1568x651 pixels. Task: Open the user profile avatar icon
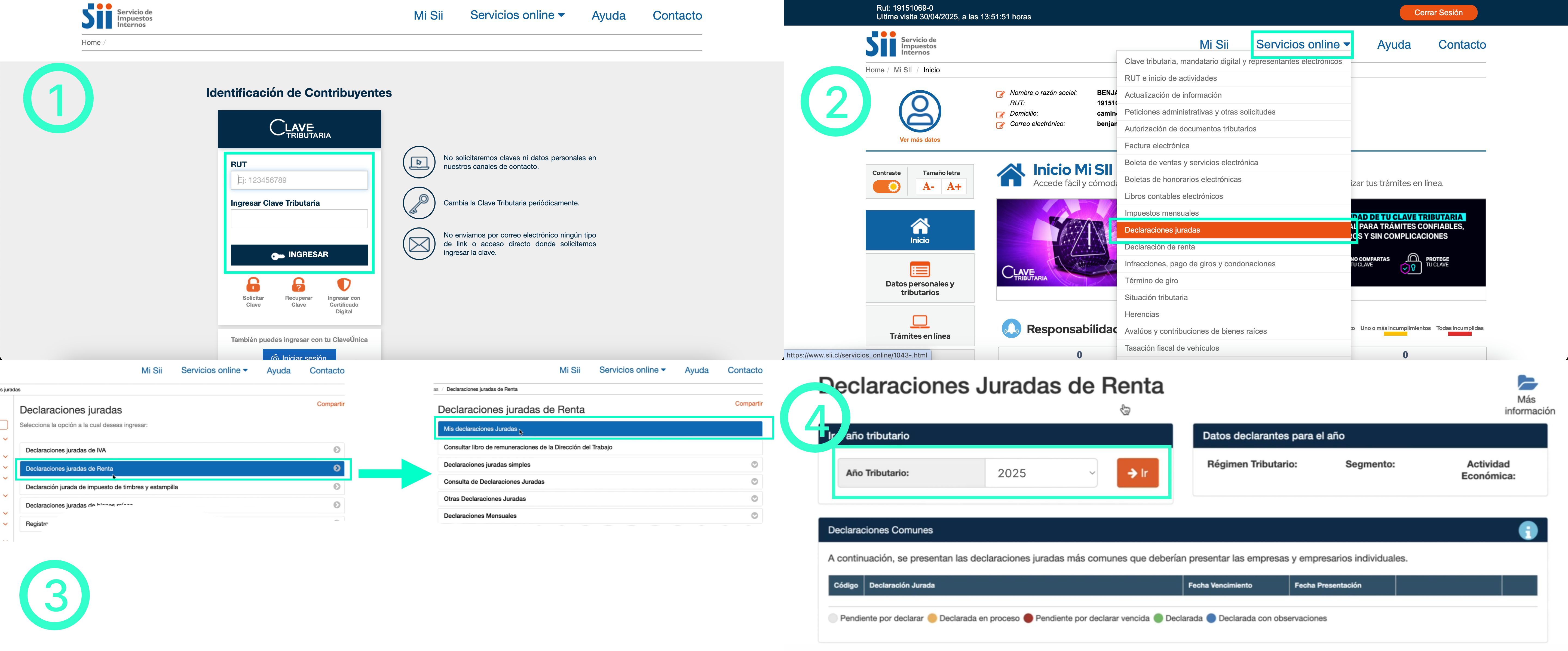(920, 111)
